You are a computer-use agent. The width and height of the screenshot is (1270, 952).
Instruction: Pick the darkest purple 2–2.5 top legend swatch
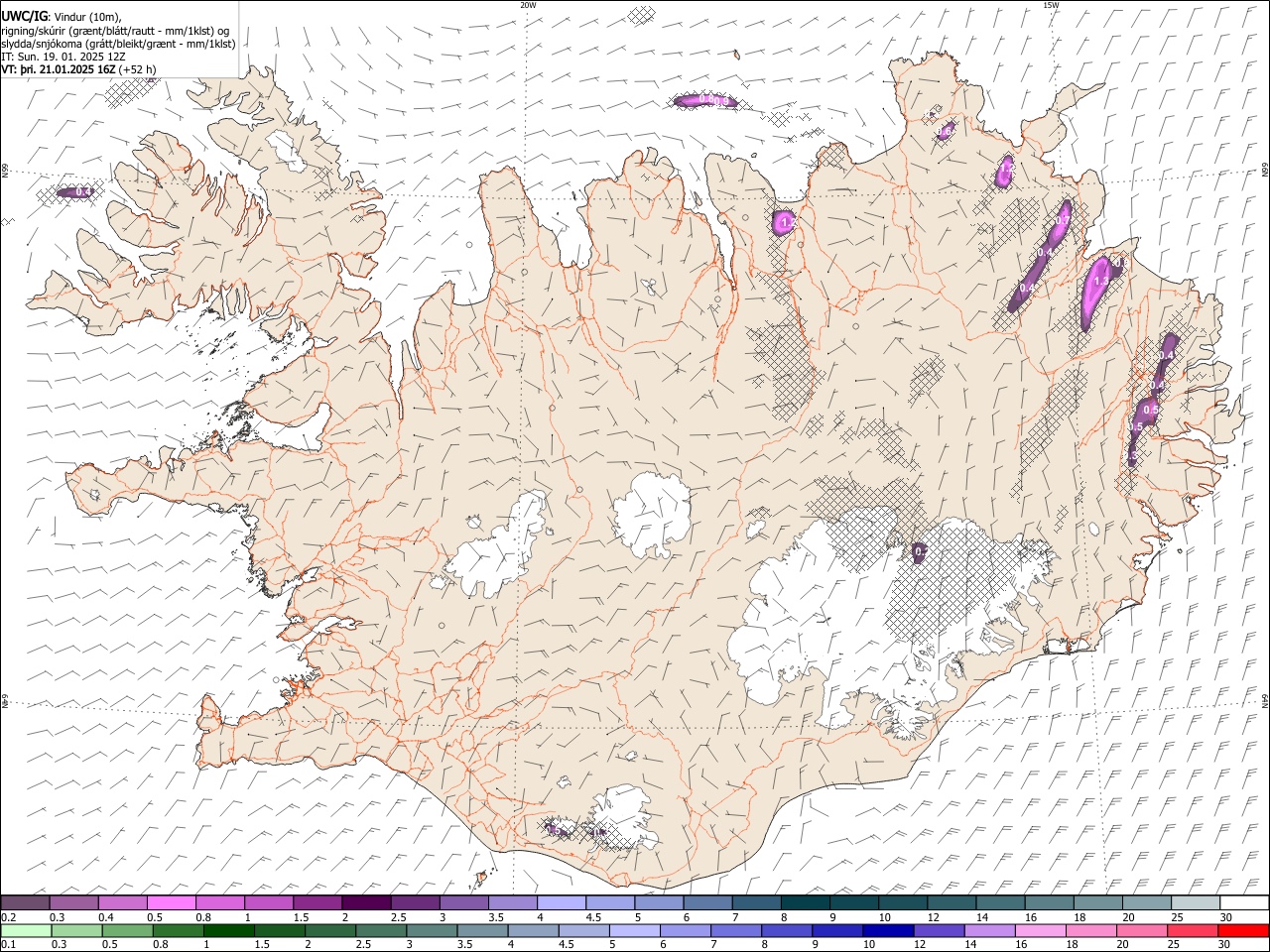tap(366, 902)
